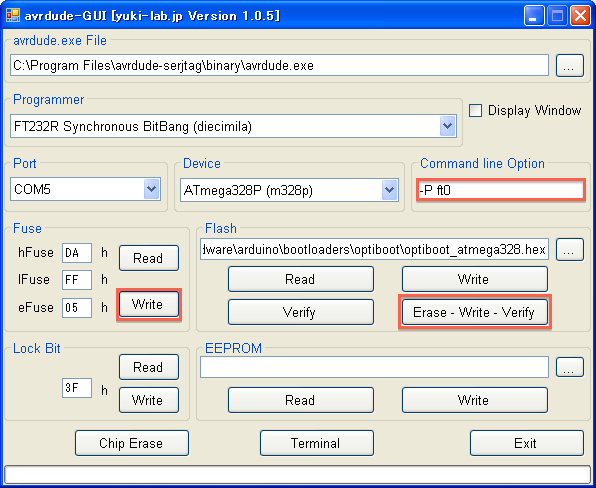Screen dimensions: 596x488
Task: Browse for the EEPROM file
Action: pos(569,367)
